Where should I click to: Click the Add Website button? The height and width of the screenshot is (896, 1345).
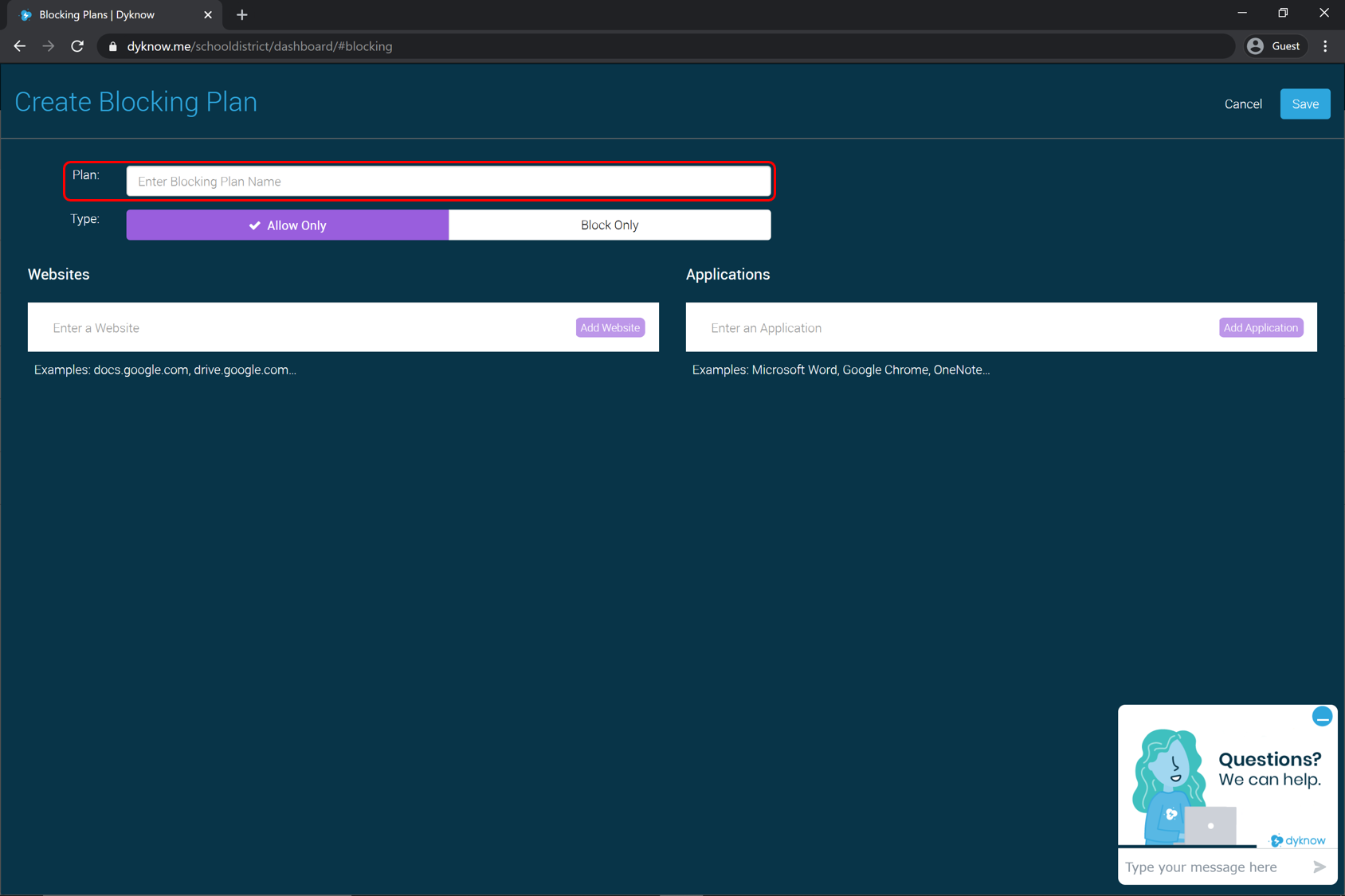(610, 327)
